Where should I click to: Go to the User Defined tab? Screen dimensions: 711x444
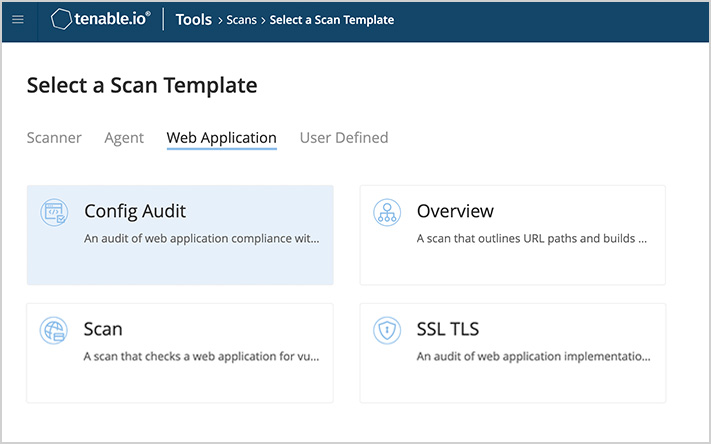coord(344,138)
